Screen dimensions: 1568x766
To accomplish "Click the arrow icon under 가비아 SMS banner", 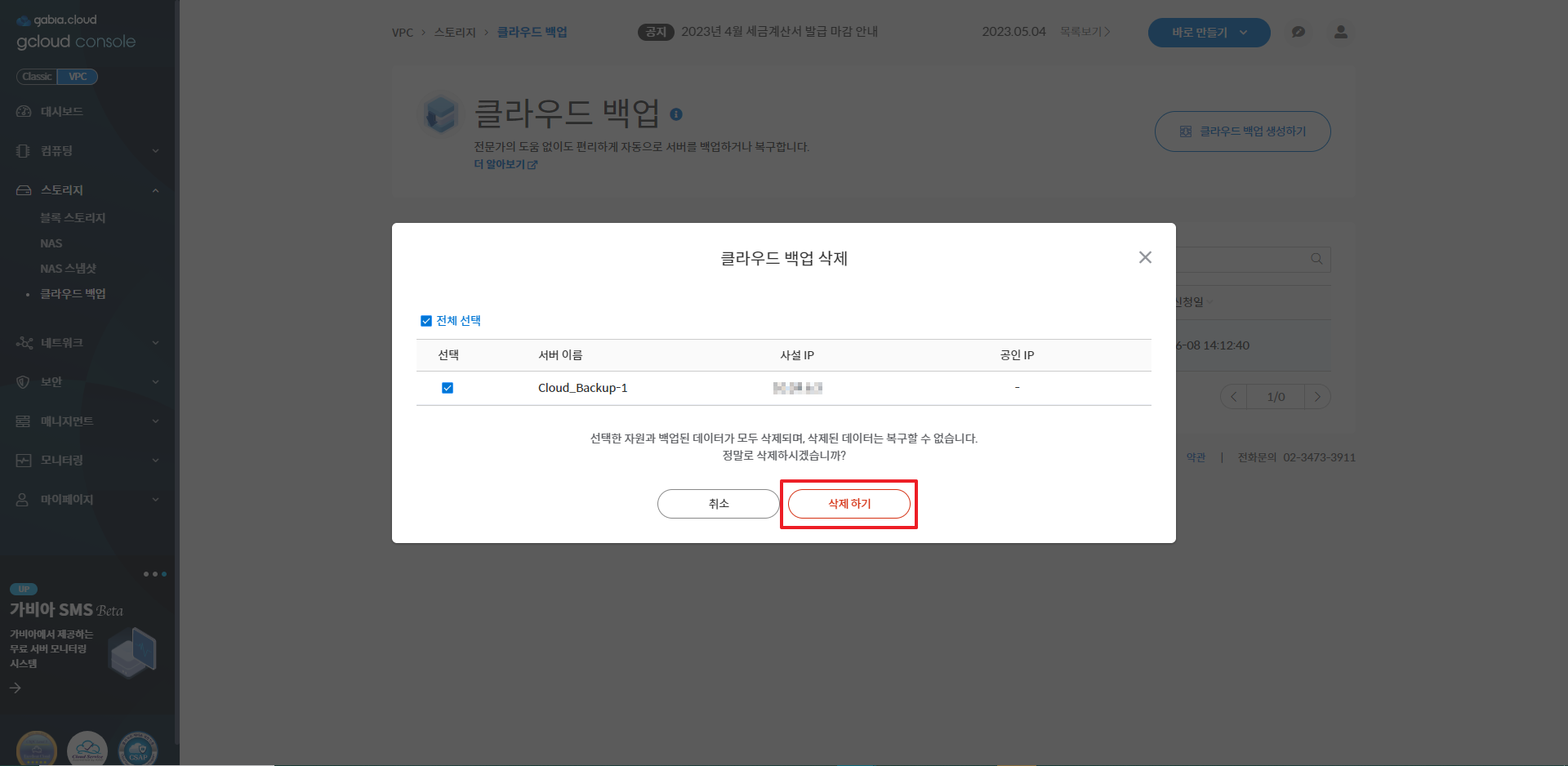I will (x=16, y=688).
